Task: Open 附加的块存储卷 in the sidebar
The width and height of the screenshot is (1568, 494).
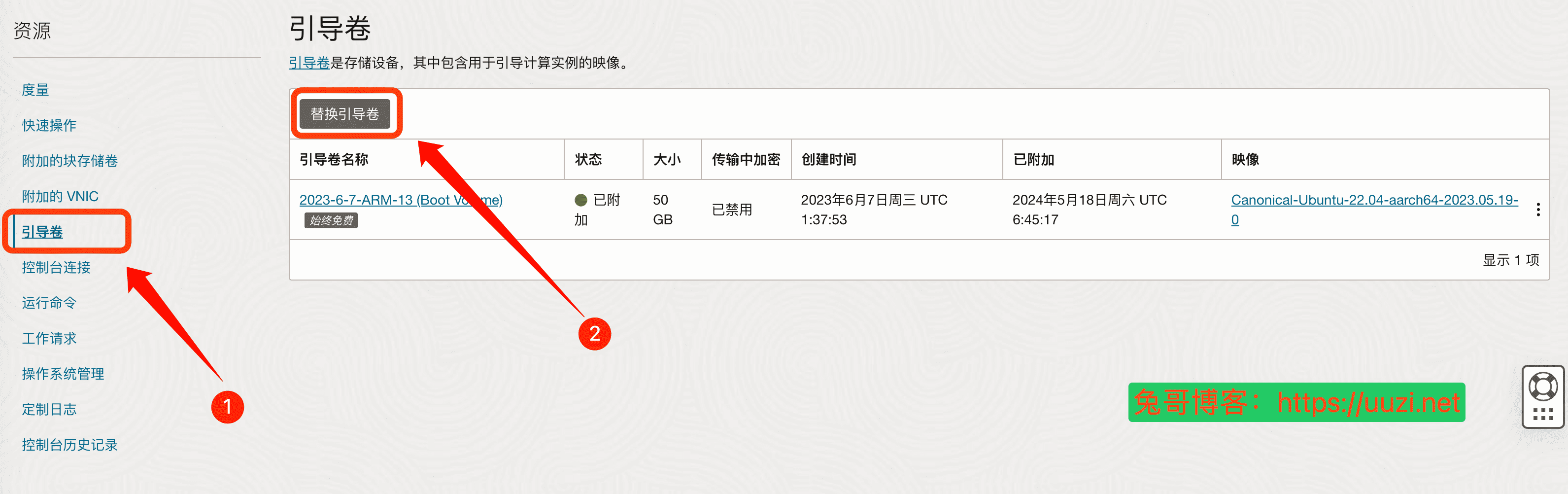Action: (70, 161)
